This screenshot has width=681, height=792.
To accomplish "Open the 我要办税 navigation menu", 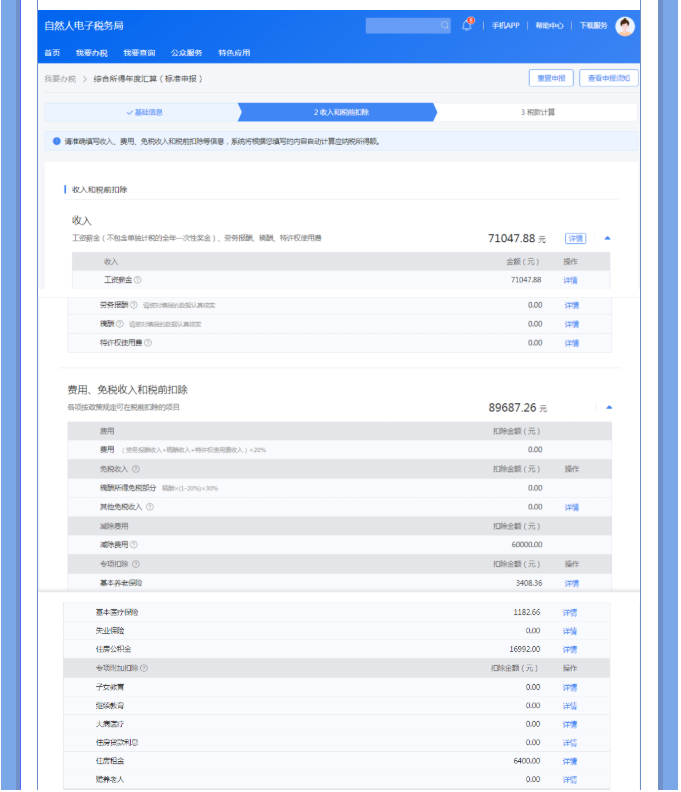I will (x=91, y=53).
